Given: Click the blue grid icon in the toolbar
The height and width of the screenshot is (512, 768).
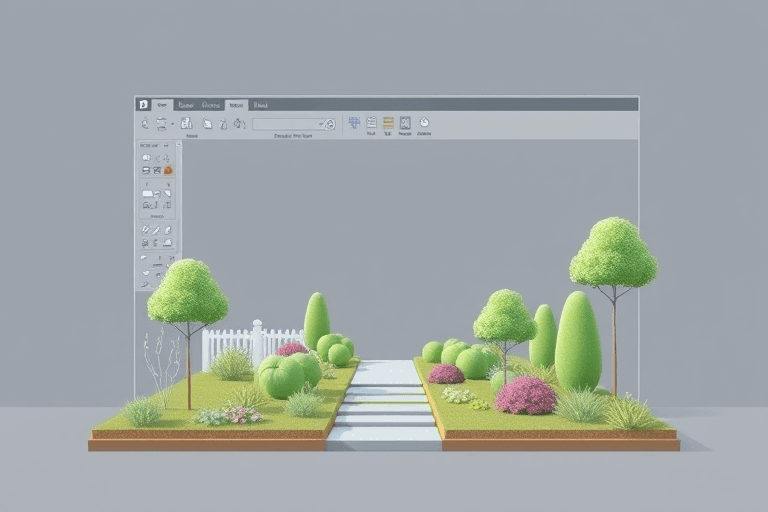Looking at the screenshot, I should pyautogui.click(x=353, y=123).
